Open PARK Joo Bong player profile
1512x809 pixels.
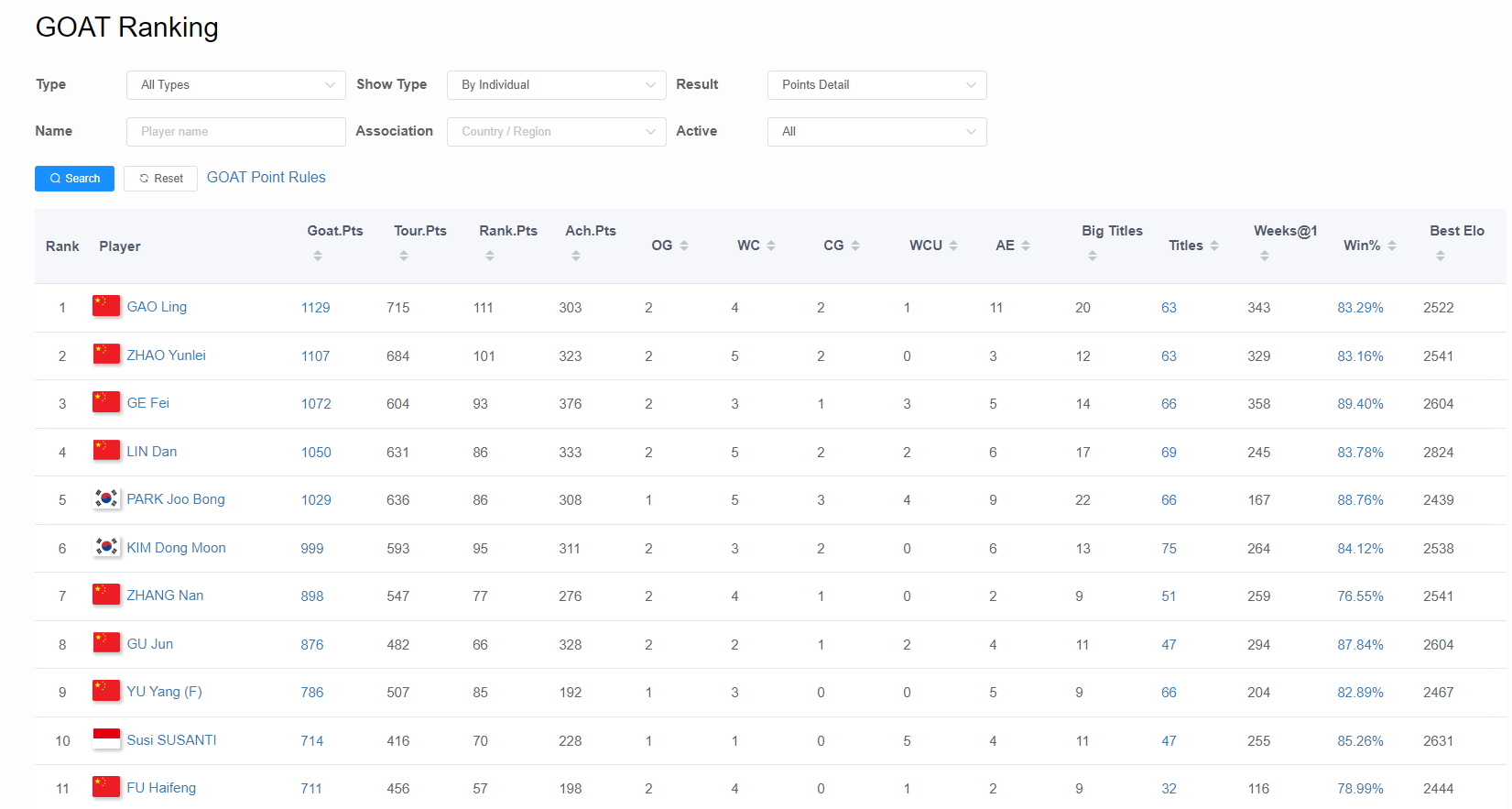pyautogui.click(x=176, y=499)
